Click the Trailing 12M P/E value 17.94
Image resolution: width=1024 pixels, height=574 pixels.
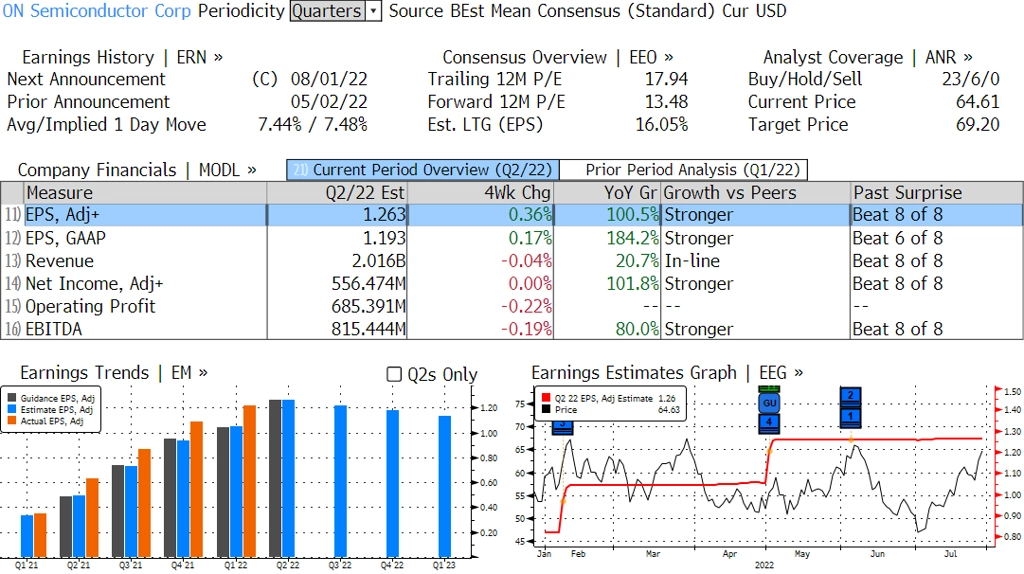tap(666, 79)
